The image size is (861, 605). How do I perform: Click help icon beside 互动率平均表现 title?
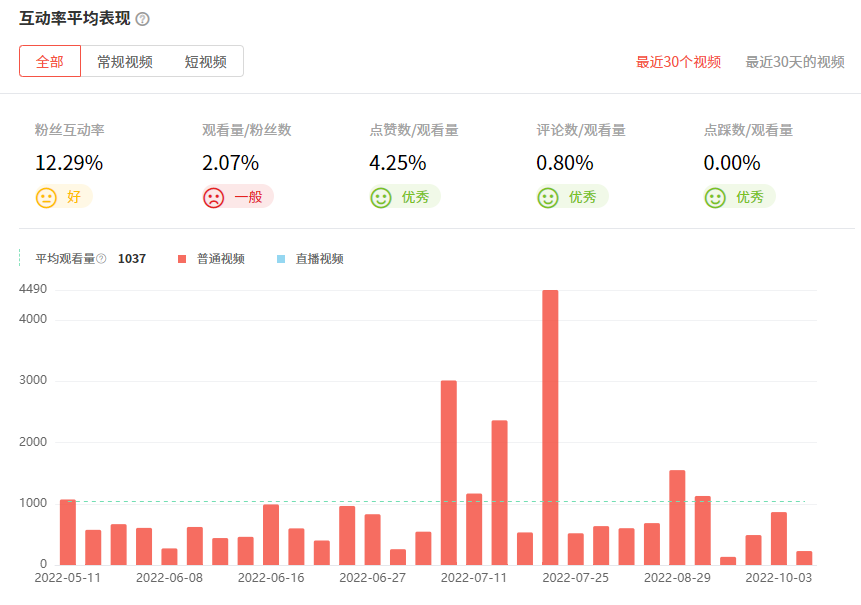pos(142,20)
